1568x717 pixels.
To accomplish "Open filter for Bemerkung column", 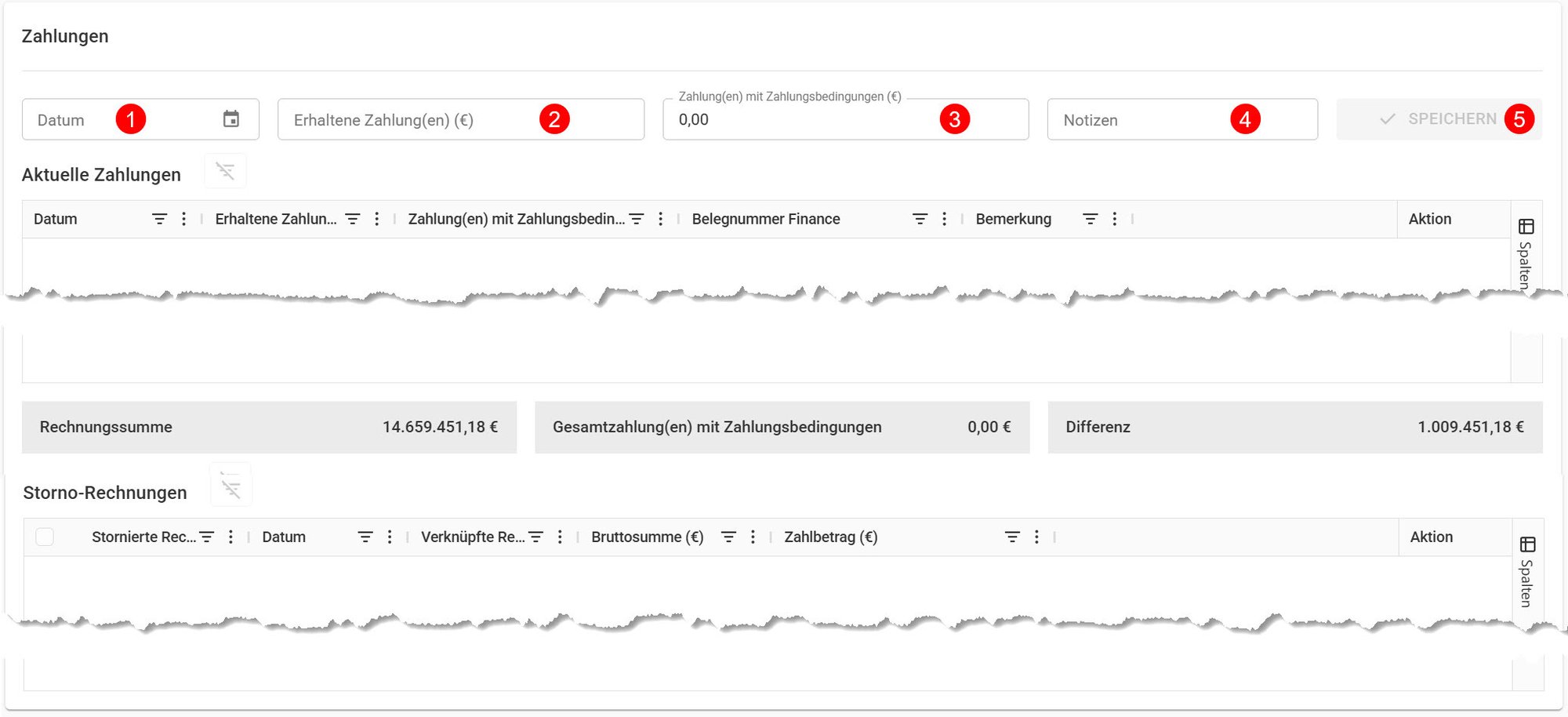I will point(1091,219).
